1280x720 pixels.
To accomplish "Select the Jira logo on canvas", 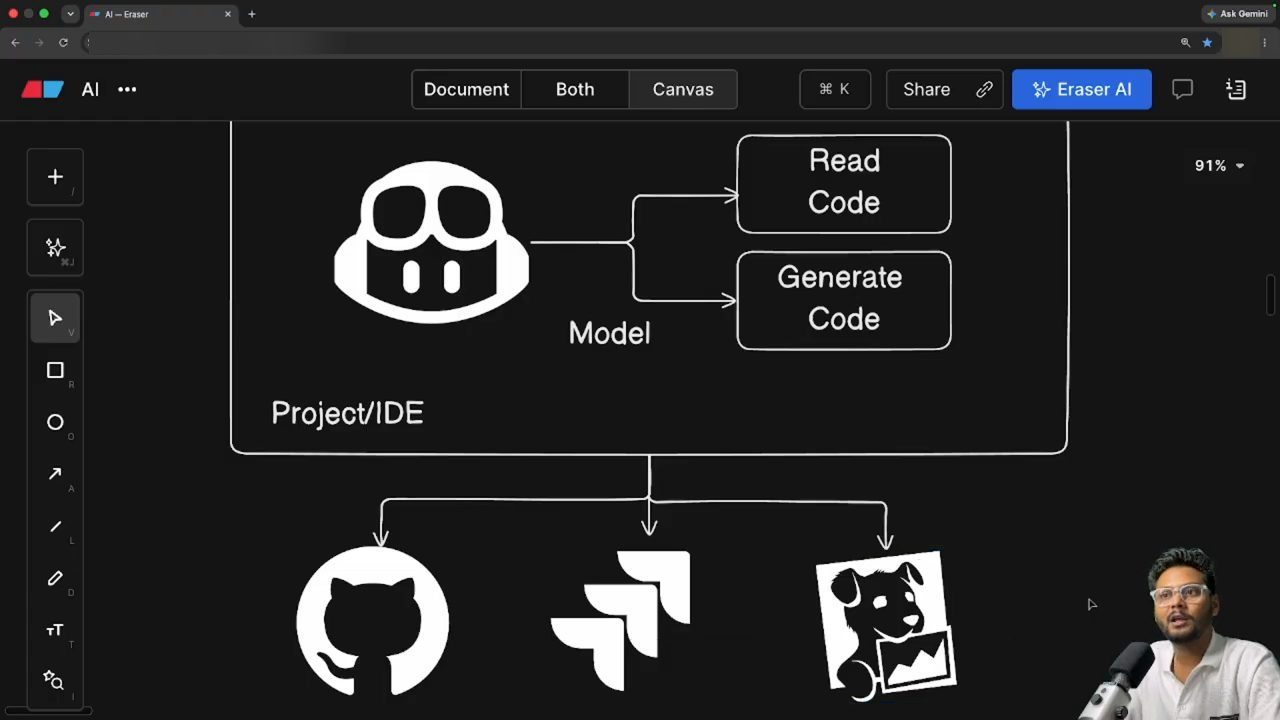I will 620,621.
